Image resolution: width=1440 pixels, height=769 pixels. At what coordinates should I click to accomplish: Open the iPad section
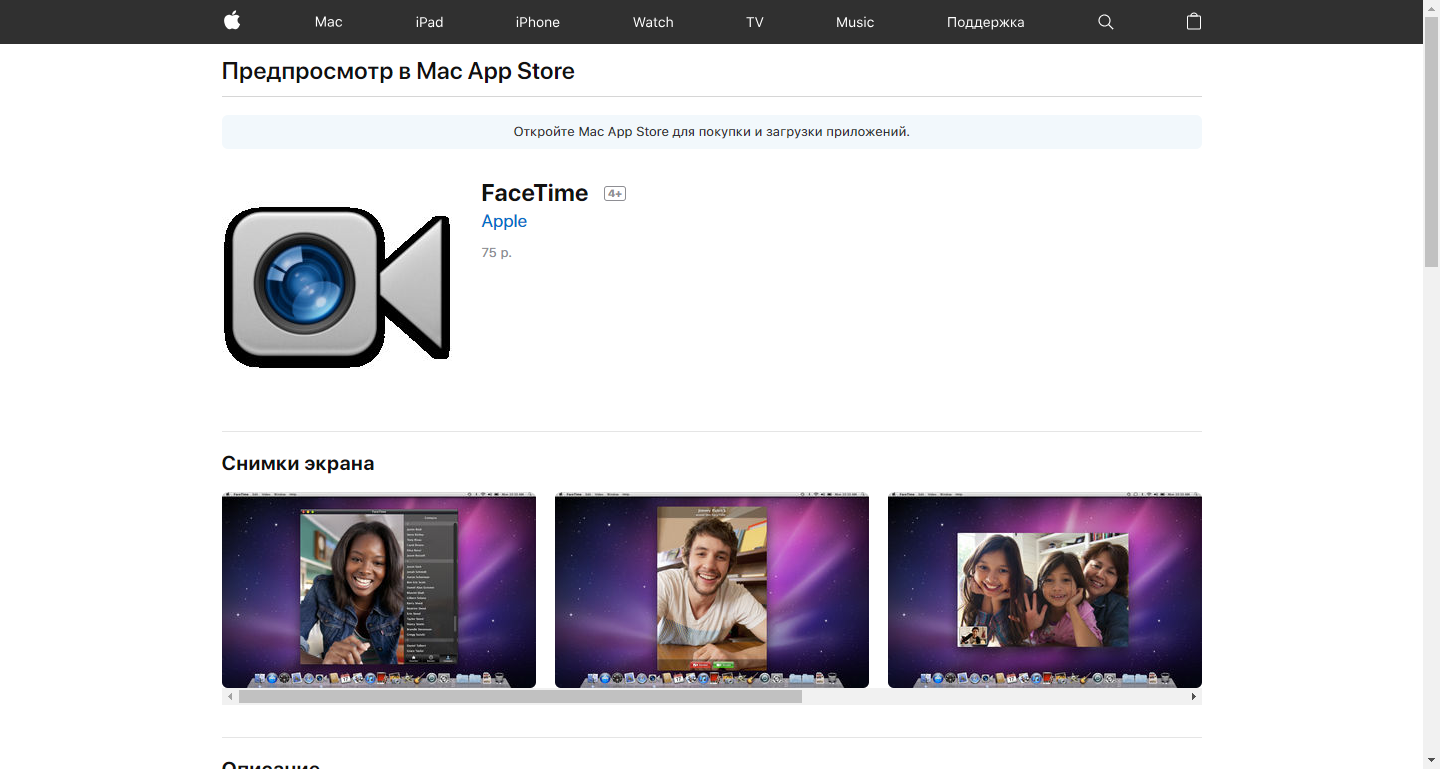pos(429,21)
